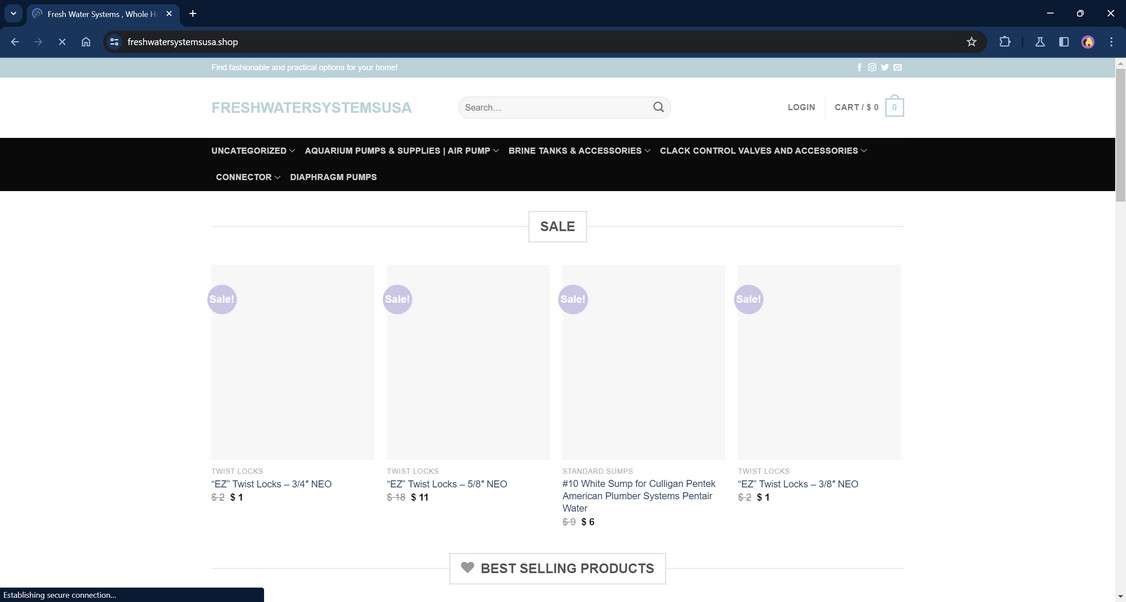This screenshot has width=1126, height=602.
Task: Open the EZ Twist Locks 3/4" NEO product
Action: [270, 484]
